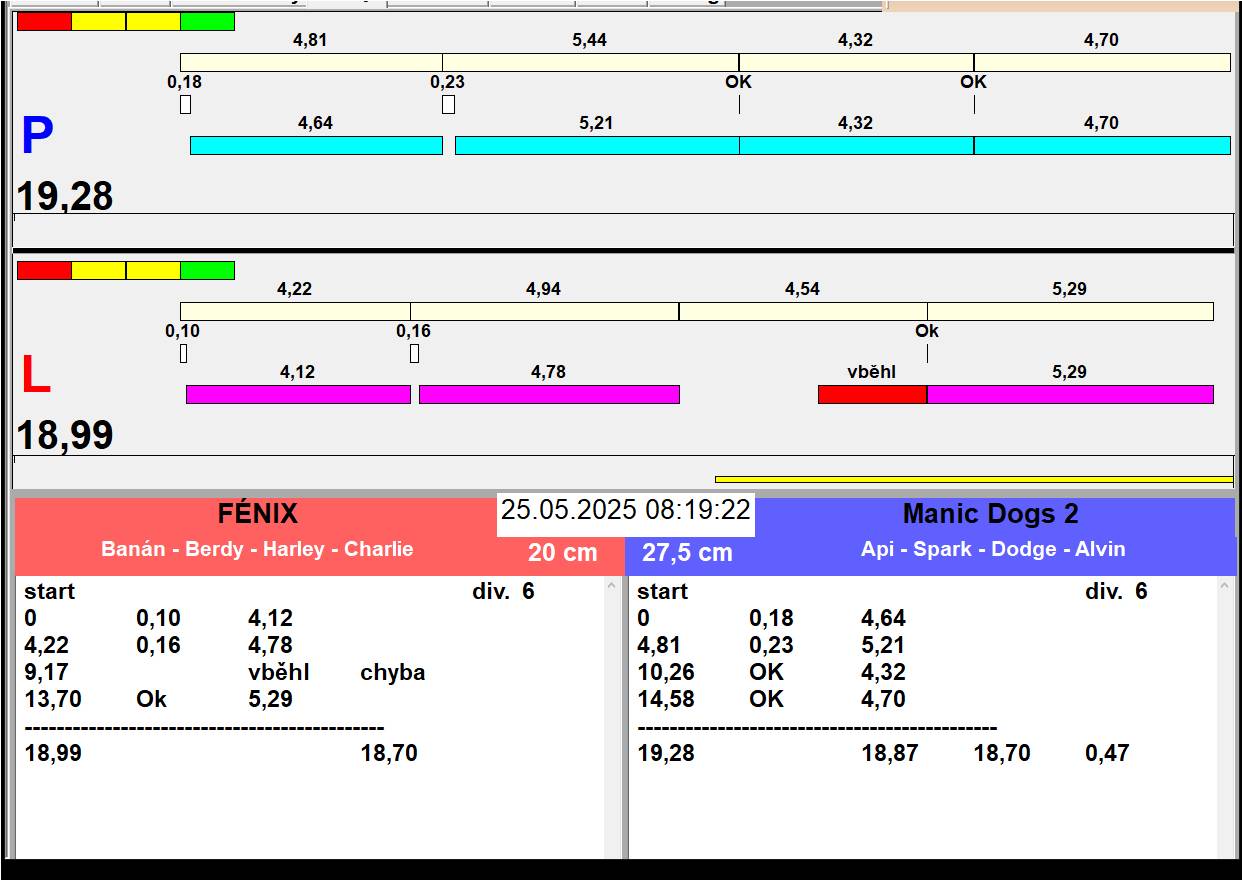Click lane L yellow light beside the red light
This screenshot has width=1242, height=880.
click(99, 271)
